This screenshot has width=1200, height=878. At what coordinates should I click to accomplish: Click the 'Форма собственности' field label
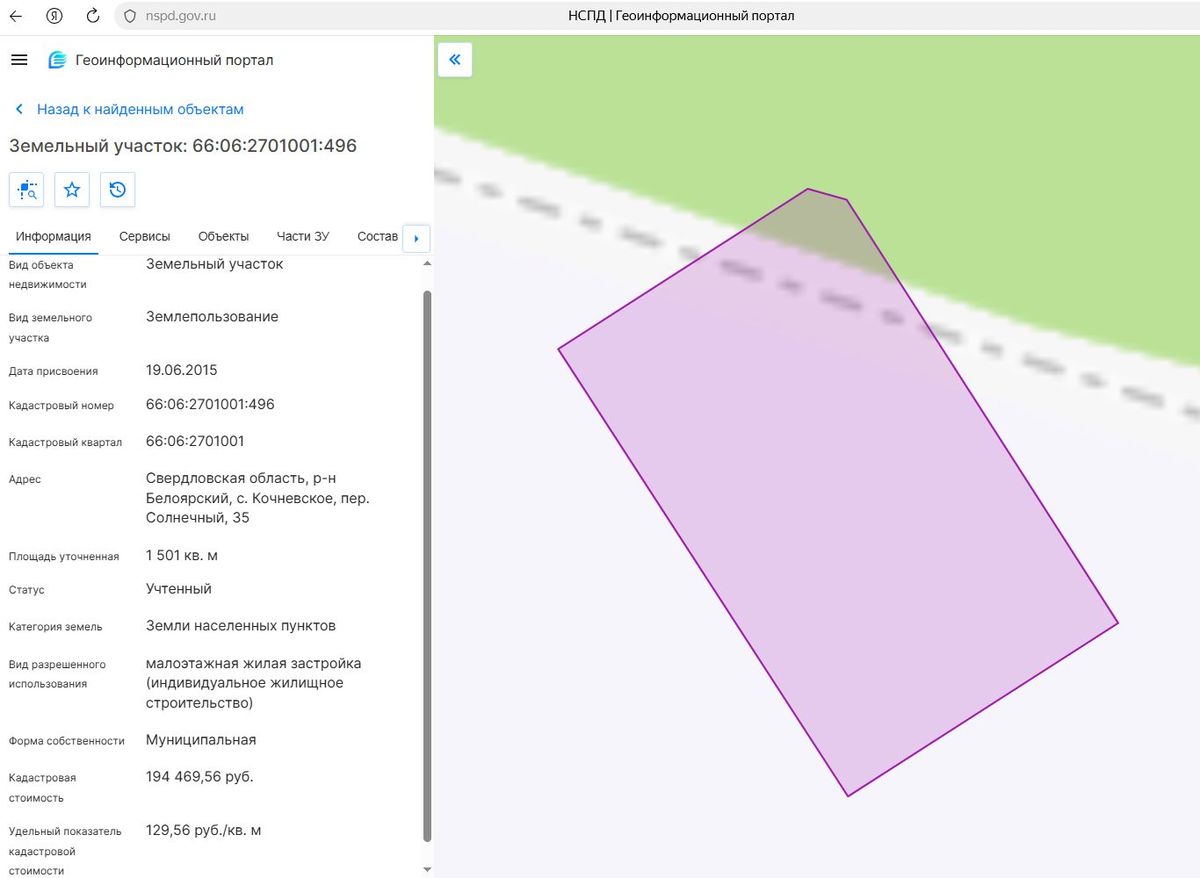click(67, 741)
